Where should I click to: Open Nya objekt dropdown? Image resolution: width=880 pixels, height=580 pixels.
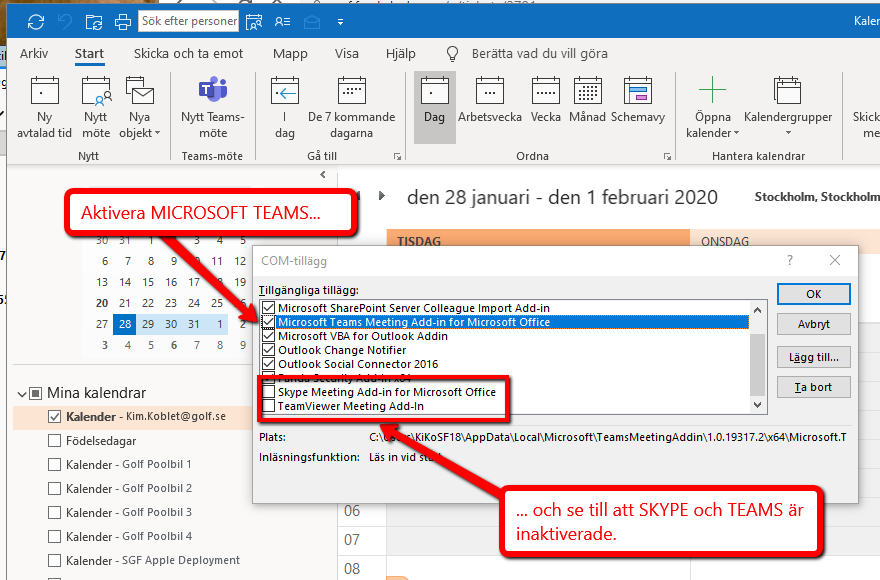pos(140,108)
